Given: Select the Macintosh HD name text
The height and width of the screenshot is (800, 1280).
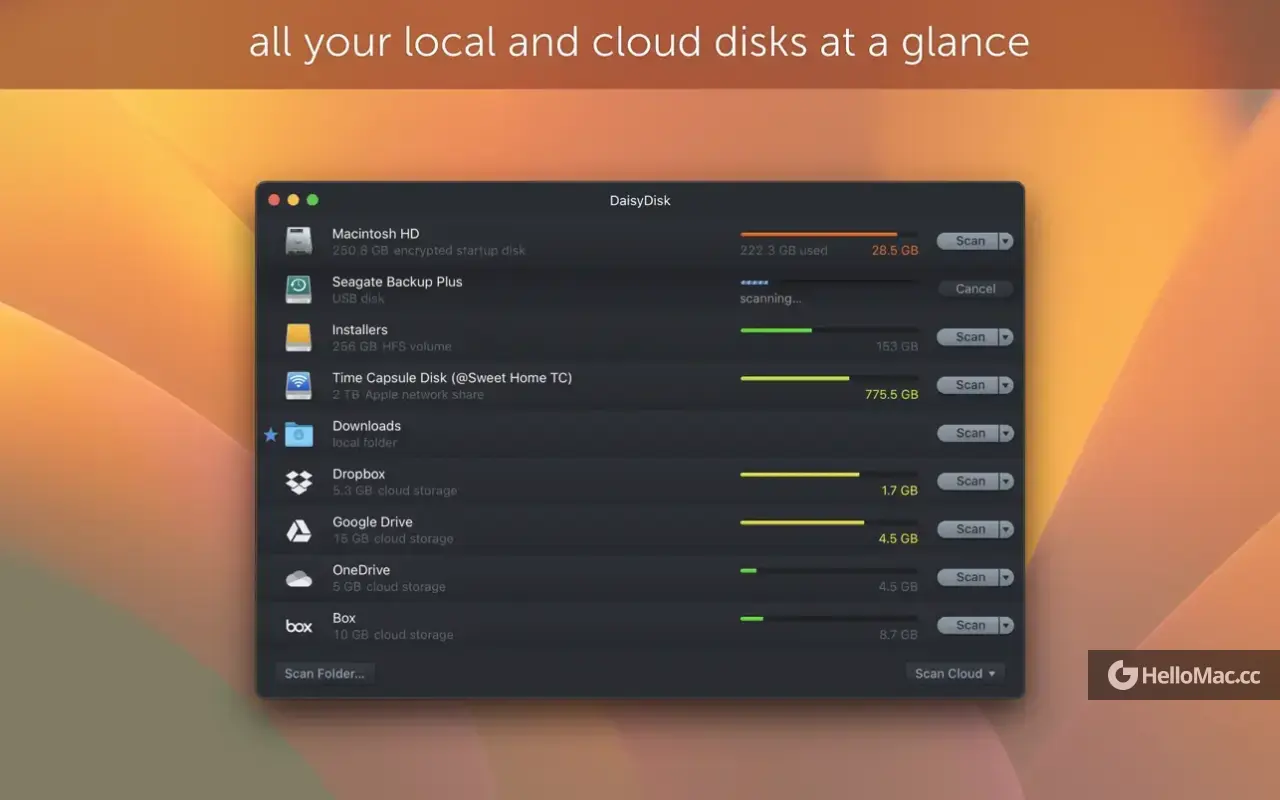Looking at the screenshot, I should pyautogui.click(x=376, y=234).
